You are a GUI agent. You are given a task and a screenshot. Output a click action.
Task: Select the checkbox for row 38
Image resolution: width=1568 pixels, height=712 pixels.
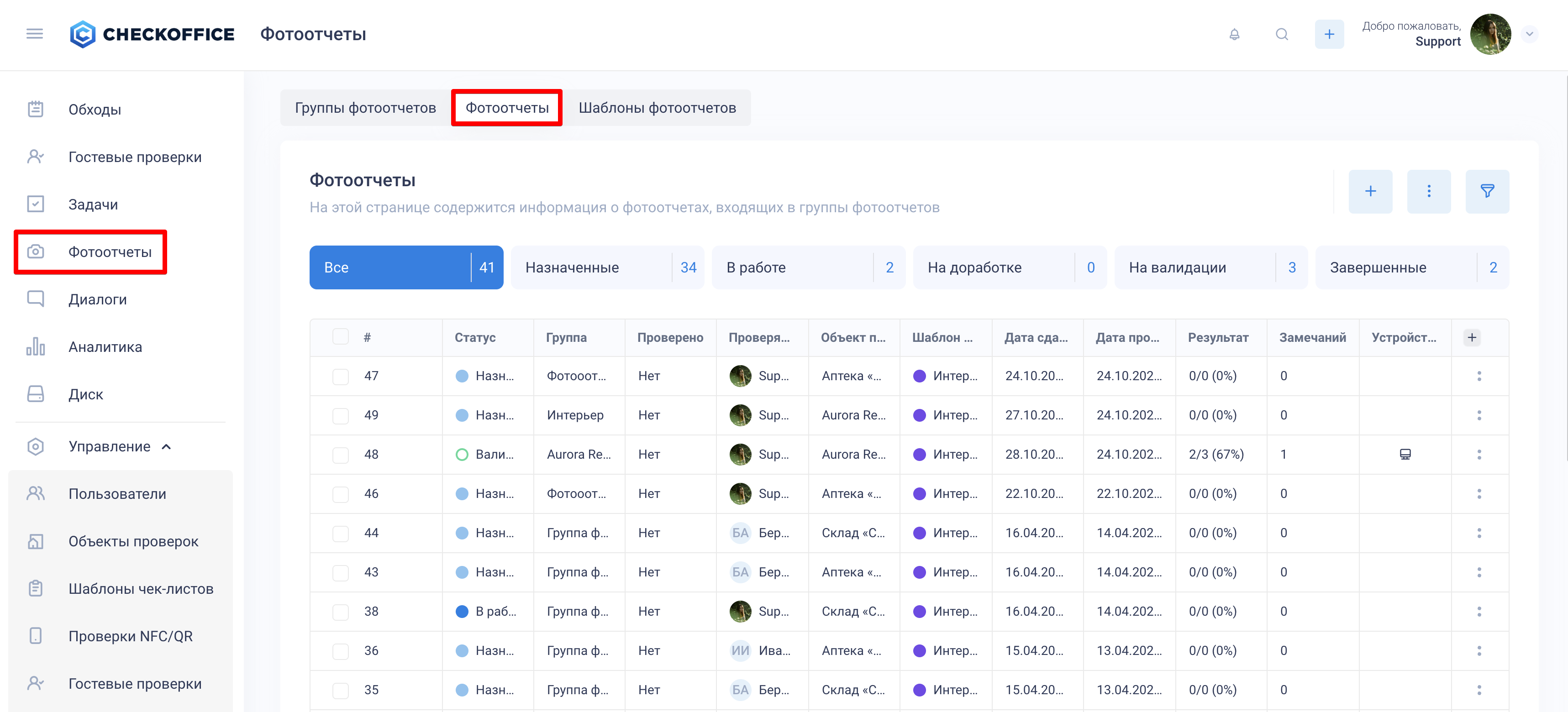(340, 612)
